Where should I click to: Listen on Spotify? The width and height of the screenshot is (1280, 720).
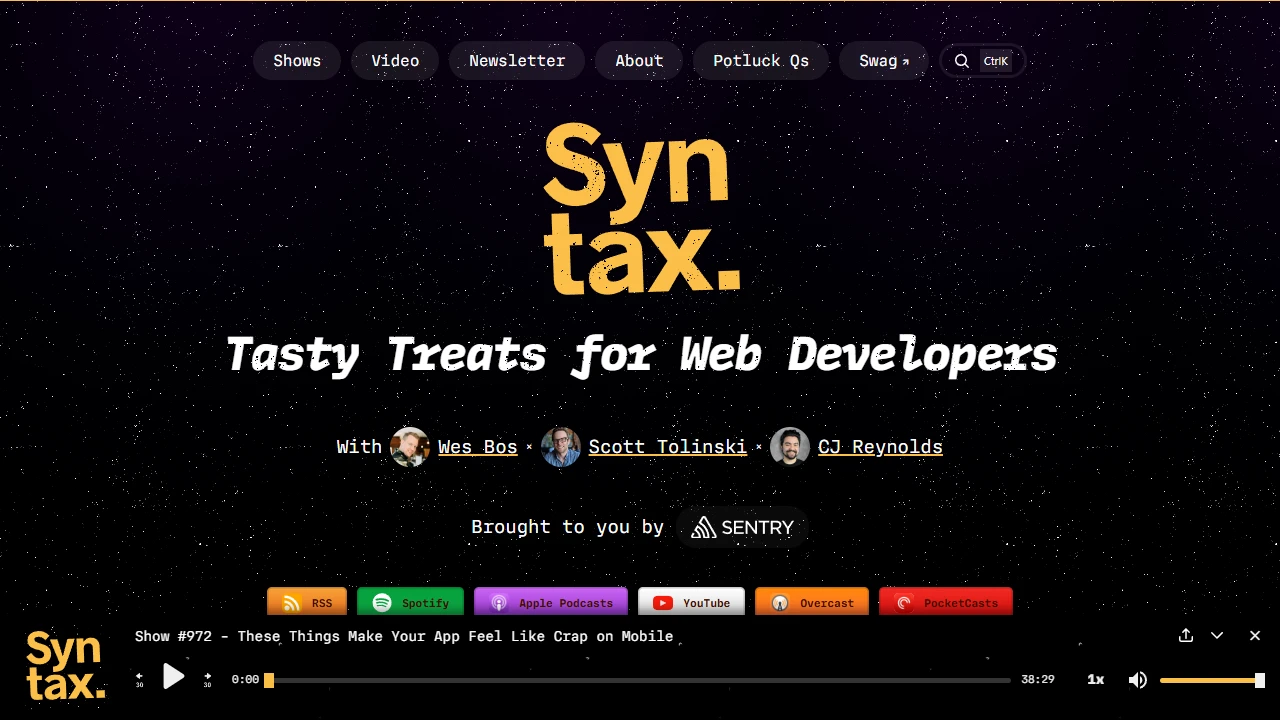tap(410, 602)
